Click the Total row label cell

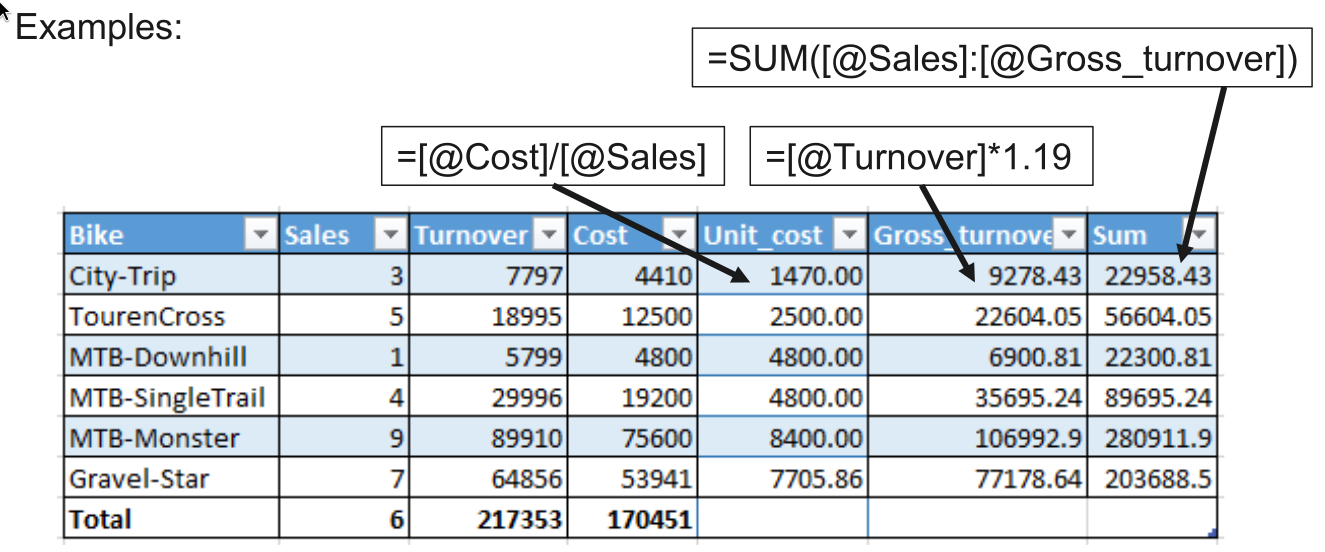(x=171, y=519)
